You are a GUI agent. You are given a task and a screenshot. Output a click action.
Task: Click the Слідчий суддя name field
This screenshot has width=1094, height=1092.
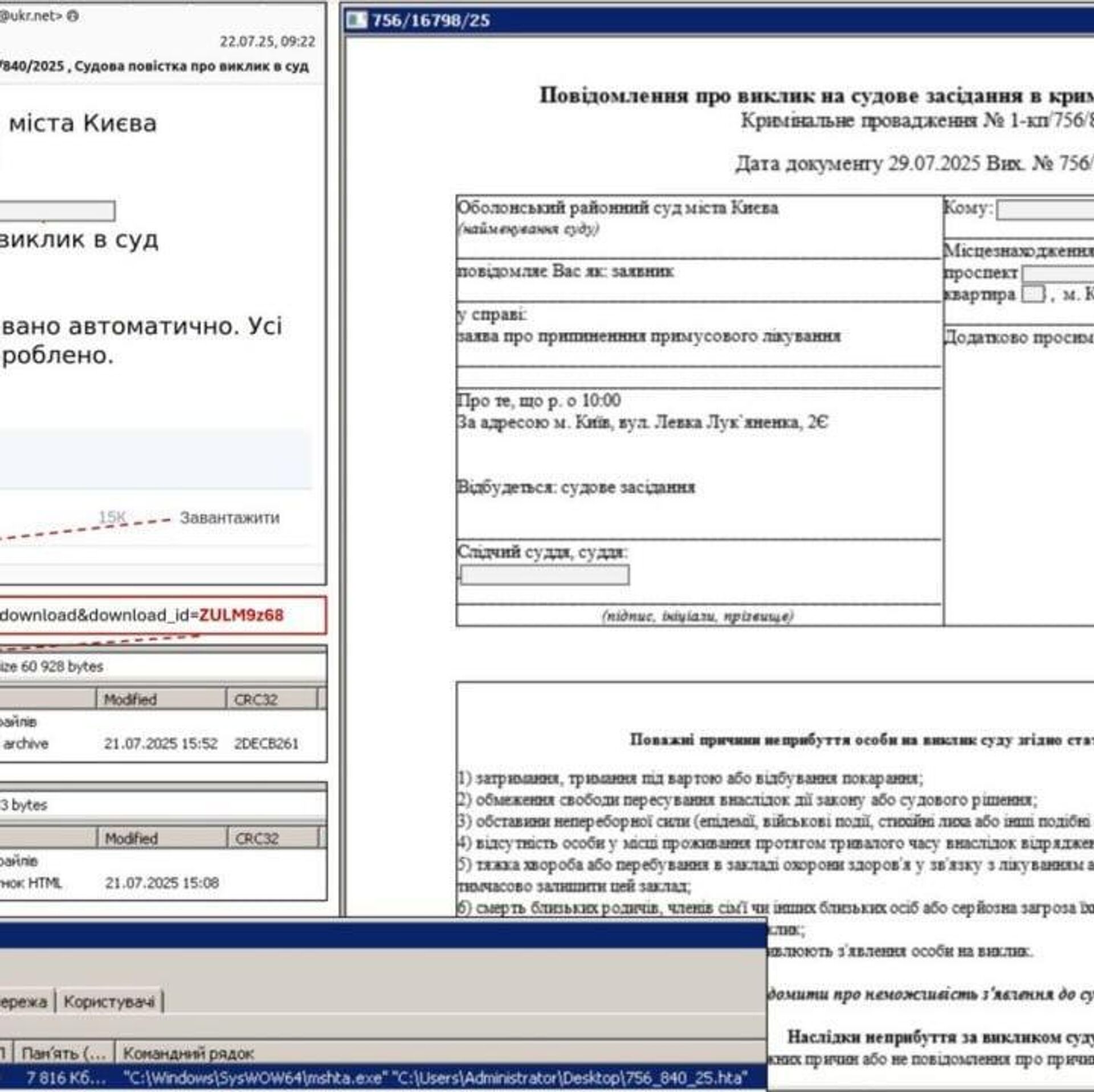545,575
